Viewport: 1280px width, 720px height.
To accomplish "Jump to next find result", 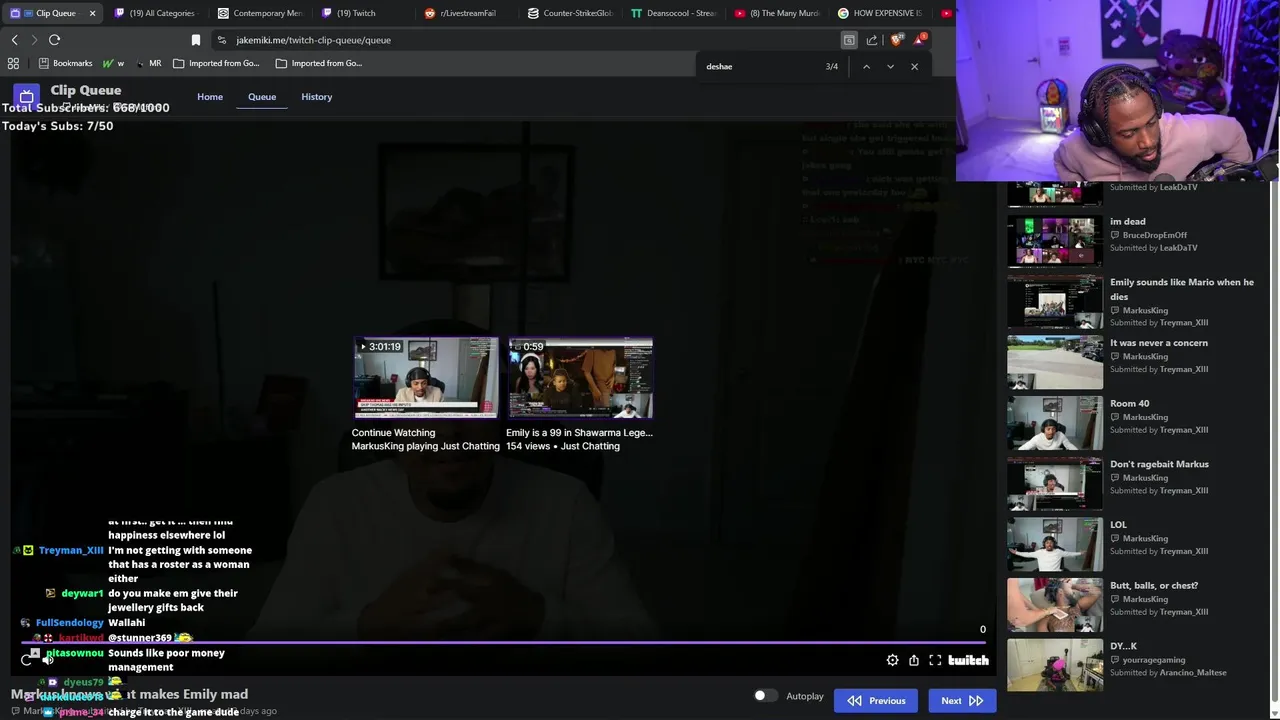I will (890, 66).
